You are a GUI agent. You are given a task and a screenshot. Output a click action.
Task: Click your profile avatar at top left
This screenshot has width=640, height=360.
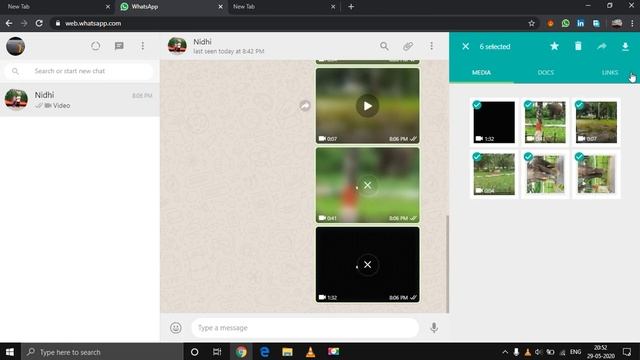16,46
